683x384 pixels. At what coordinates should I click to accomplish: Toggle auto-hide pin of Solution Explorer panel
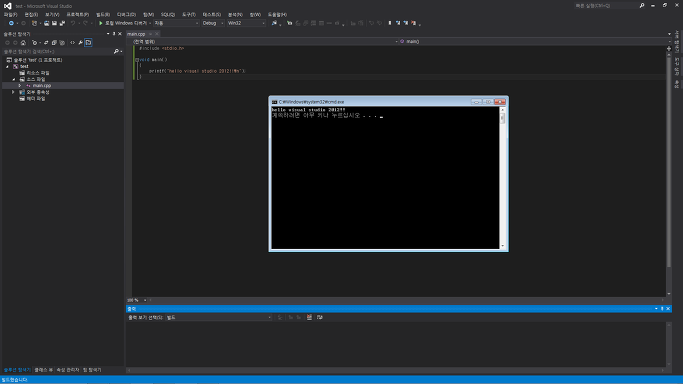pyautogui.click(x=114, y=34)
